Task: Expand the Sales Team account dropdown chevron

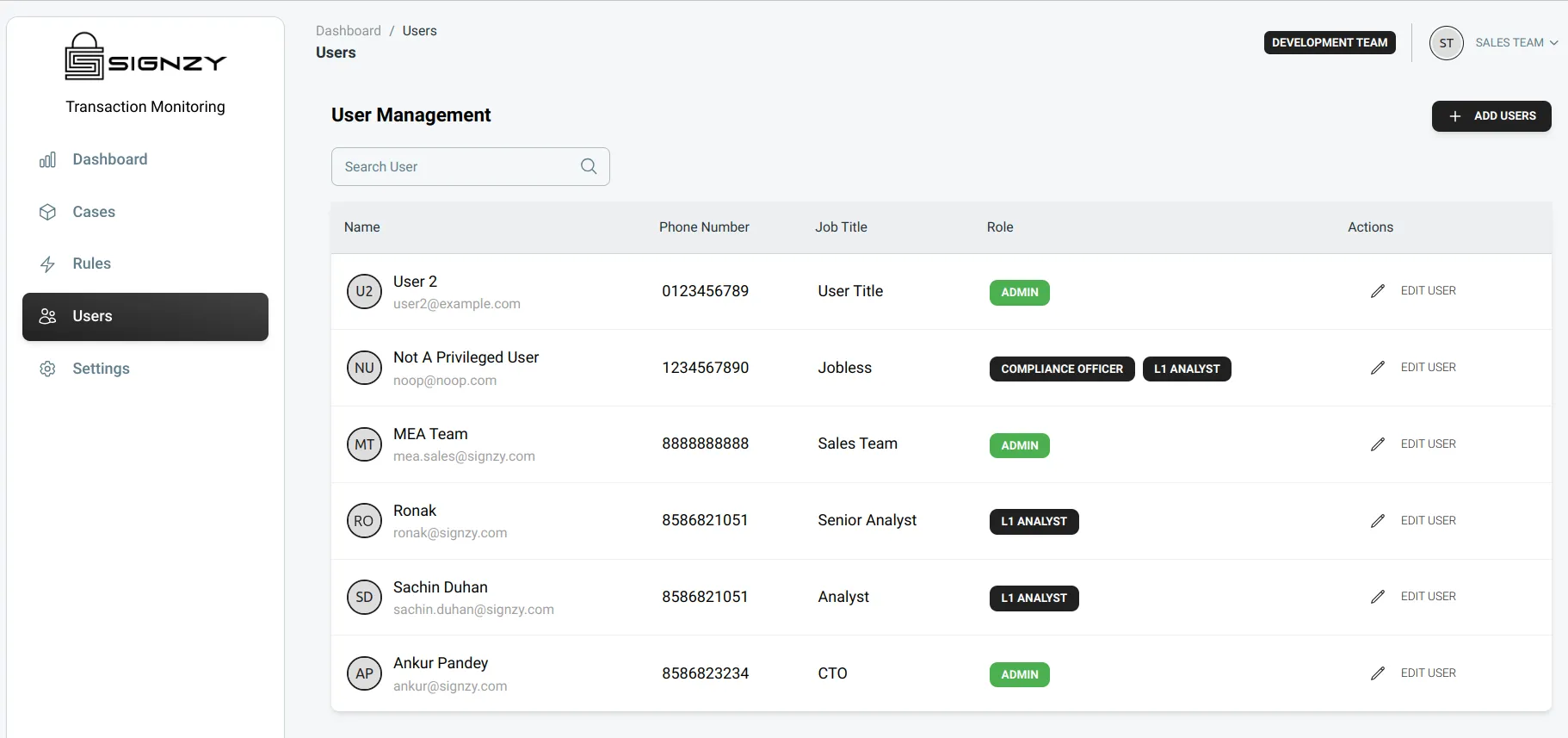Action: 1554,43
